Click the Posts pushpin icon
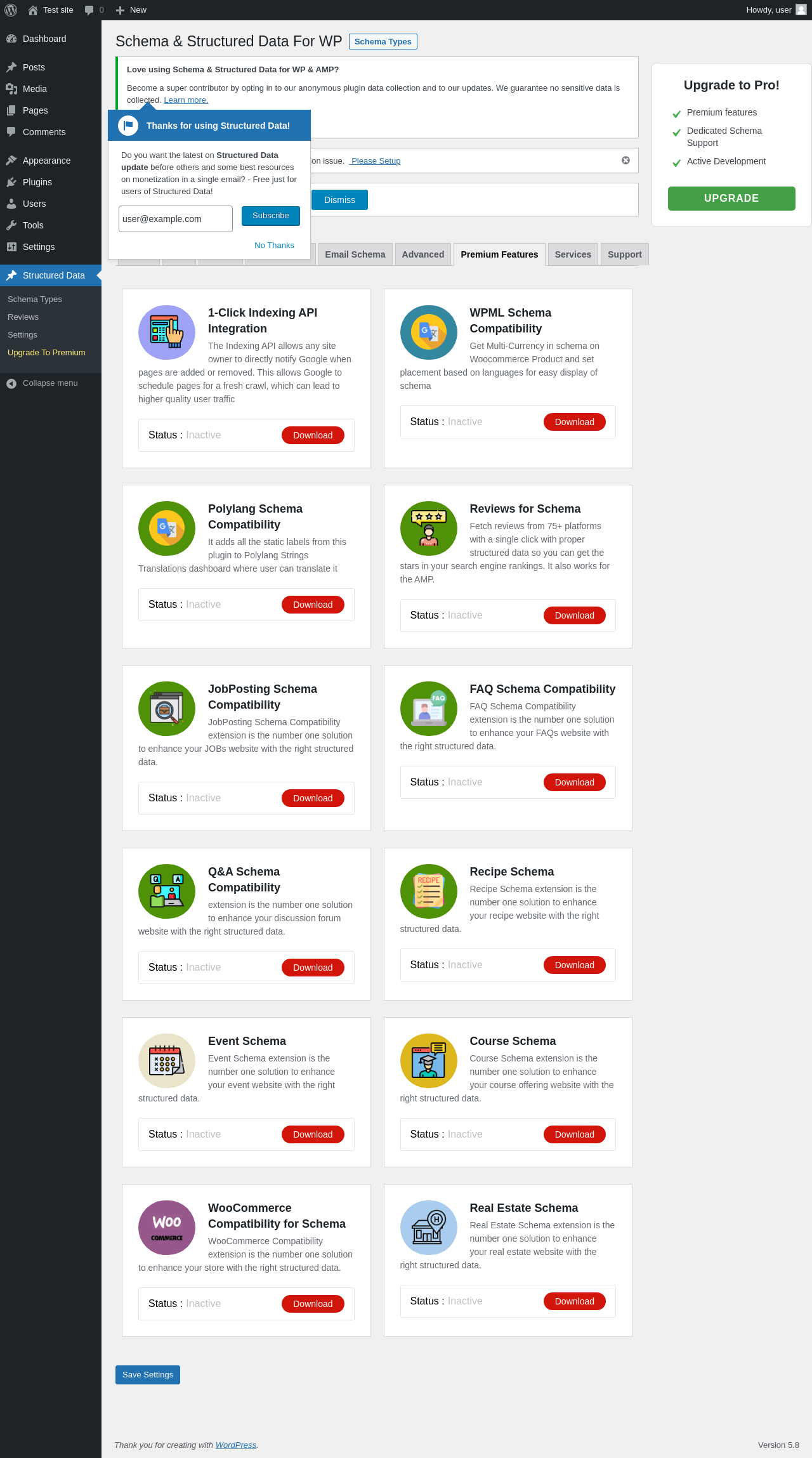Viewport: 812px width, 1458px height. [11, 67]
